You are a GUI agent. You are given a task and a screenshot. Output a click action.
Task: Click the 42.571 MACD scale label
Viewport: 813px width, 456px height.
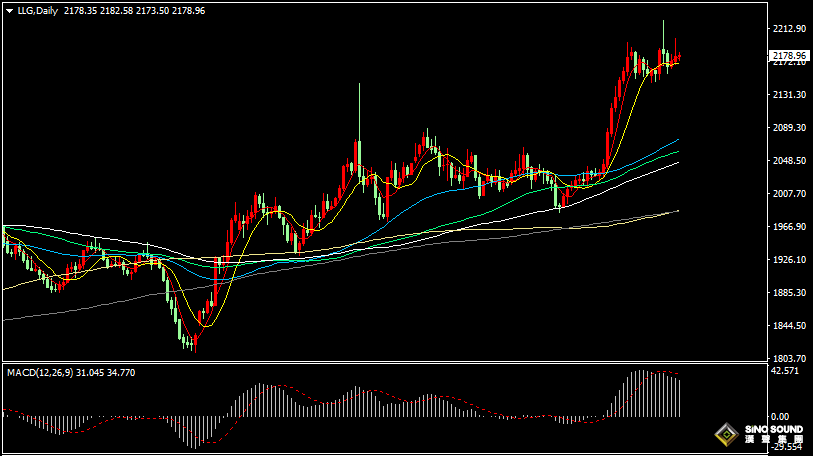tap(785, 371)
